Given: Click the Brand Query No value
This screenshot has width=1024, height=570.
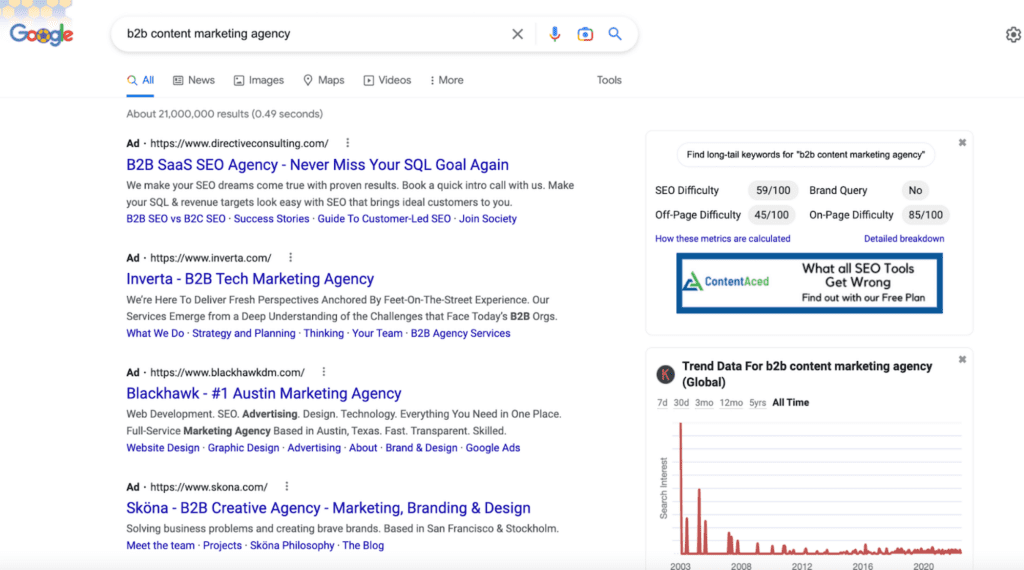Looking at the screenshot, I should [x=915, y=191].
